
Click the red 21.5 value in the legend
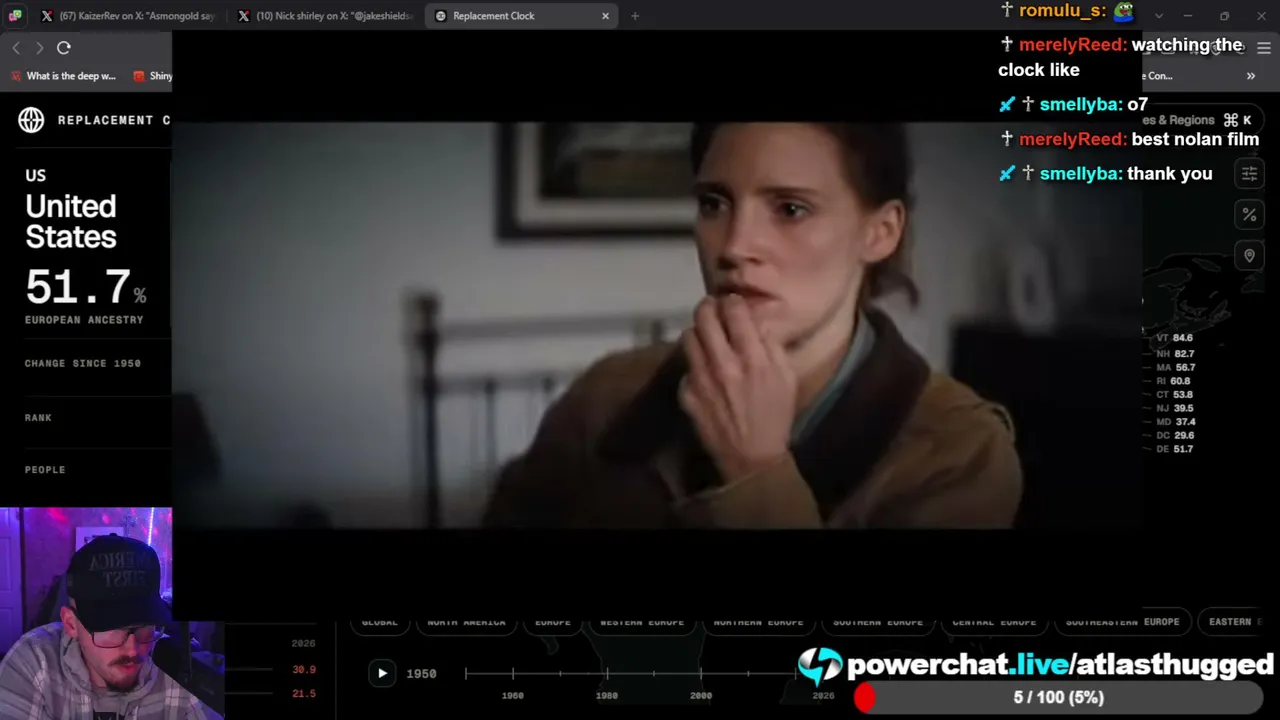click(x=304, y=694)
